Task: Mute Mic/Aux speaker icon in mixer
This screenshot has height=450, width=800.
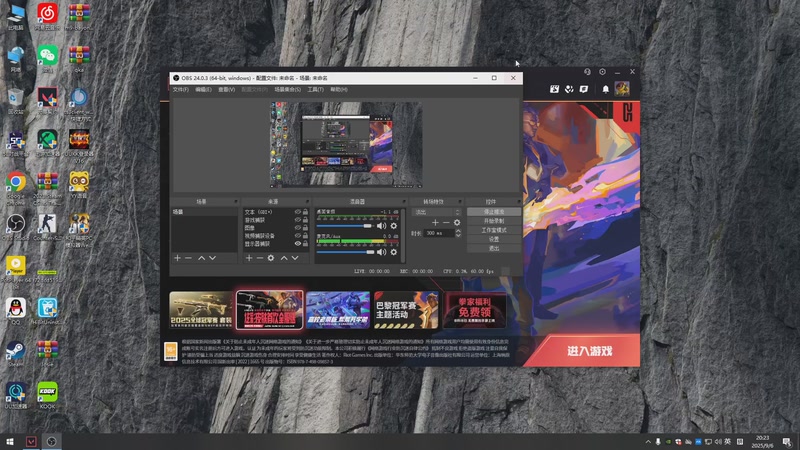Action: pos(381,252)
